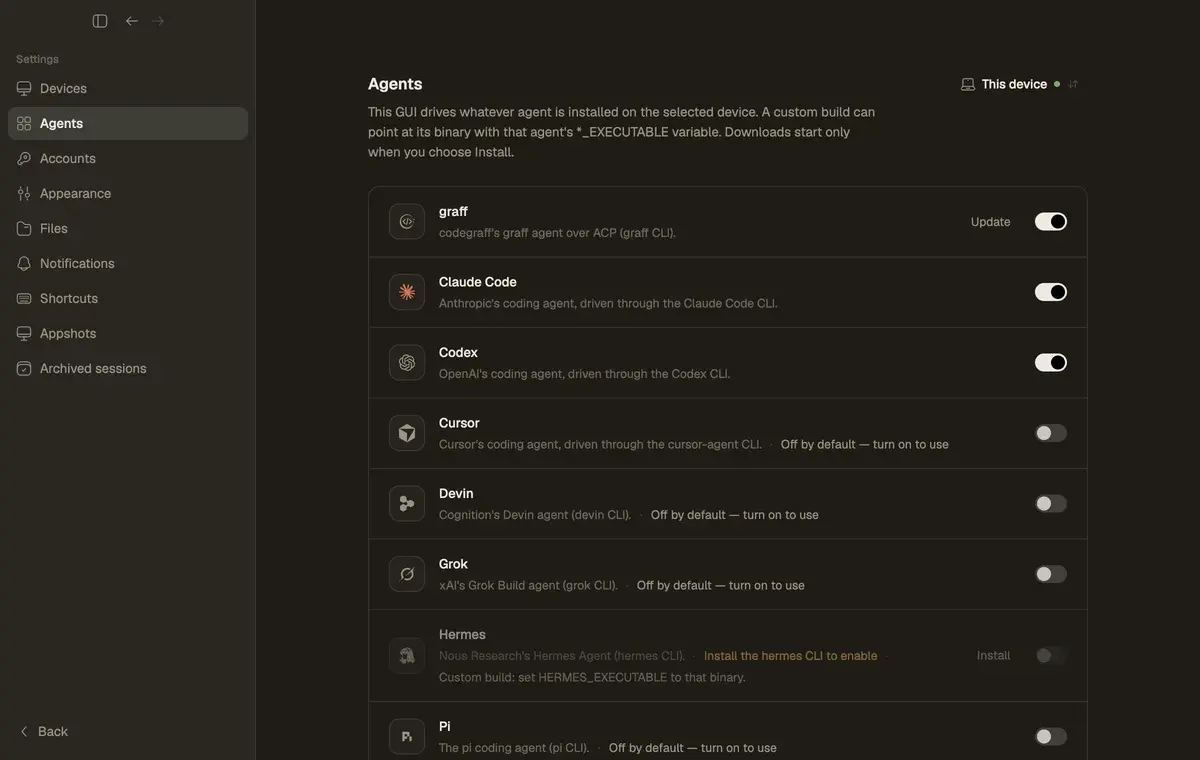This screenshot has height=760, width=1200.
Task: Switch to Appearance settings
Action: point(128,193)
